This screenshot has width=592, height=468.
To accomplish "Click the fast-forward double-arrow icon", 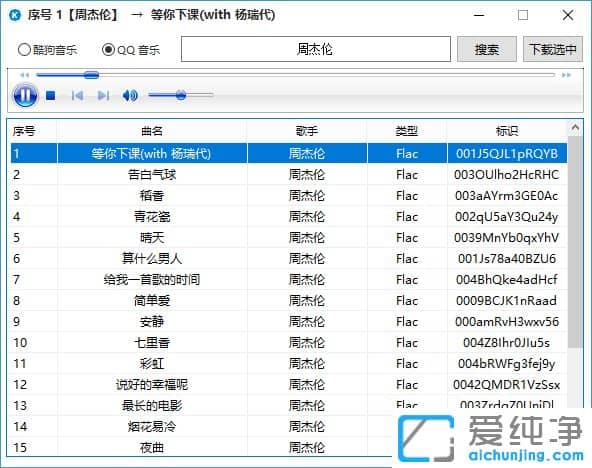I will 566,75.
